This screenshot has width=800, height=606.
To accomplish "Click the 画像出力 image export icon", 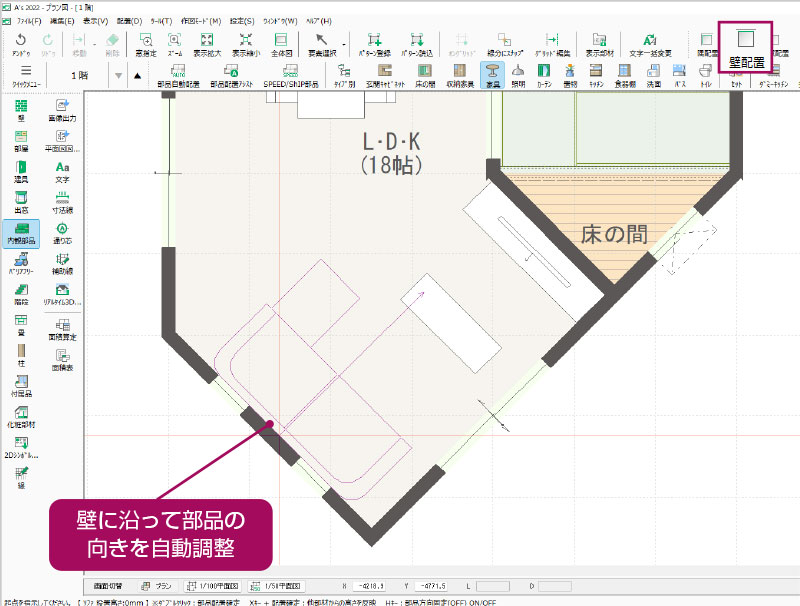I will (62, 111).
